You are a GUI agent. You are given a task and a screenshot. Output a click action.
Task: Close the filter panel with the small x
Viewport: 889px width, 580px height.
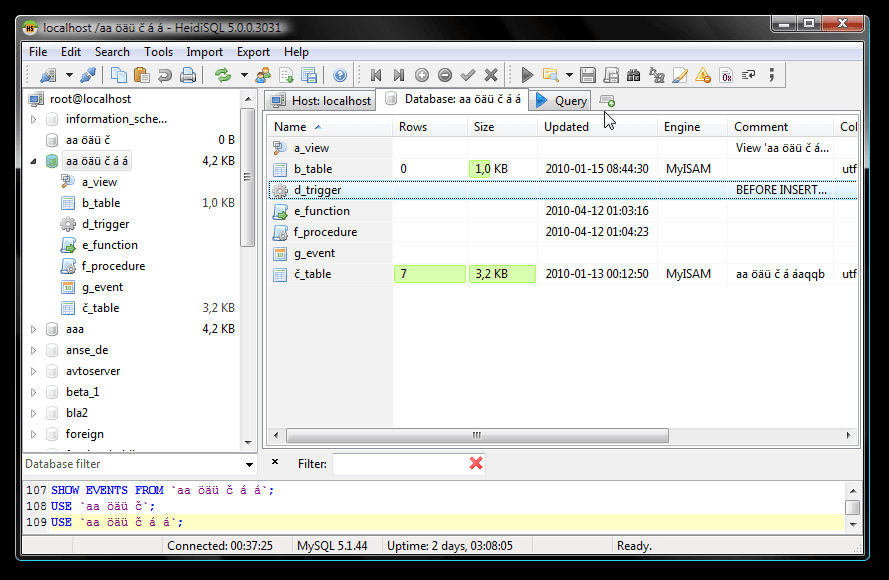275,462
